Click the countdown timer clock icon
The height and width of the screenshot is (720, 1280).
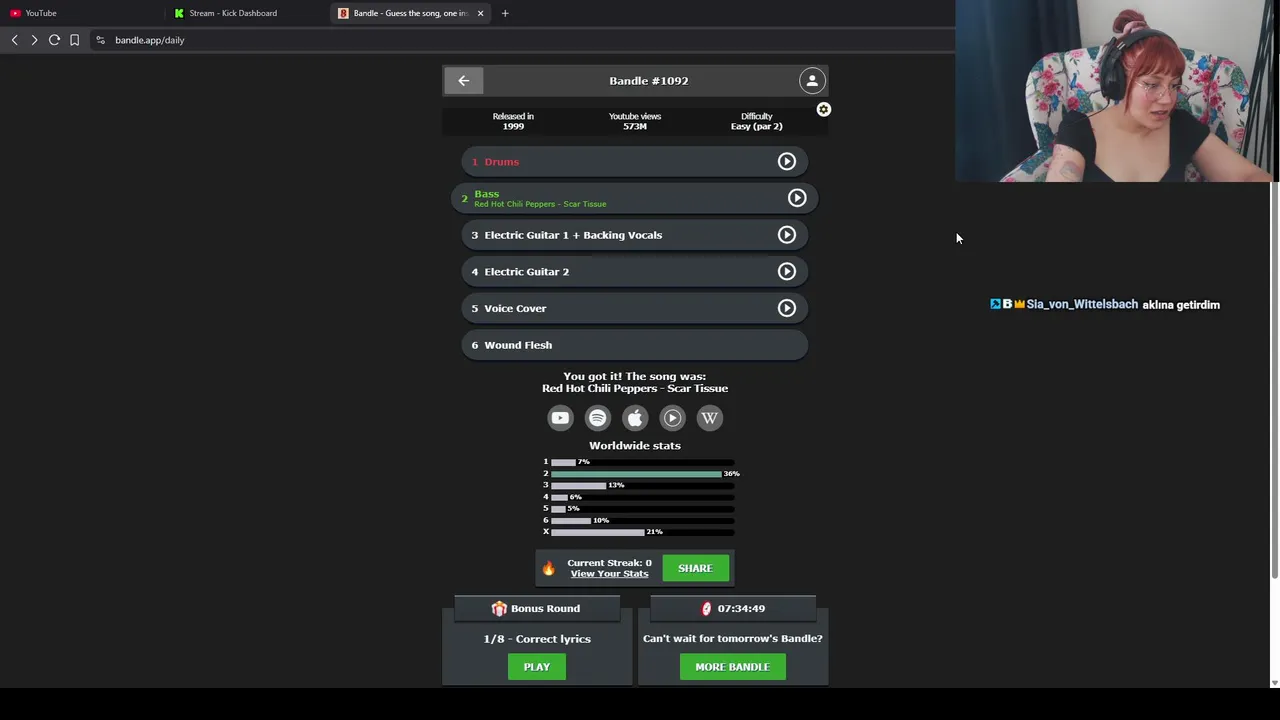pyautogui.click(x=706, y=608)
